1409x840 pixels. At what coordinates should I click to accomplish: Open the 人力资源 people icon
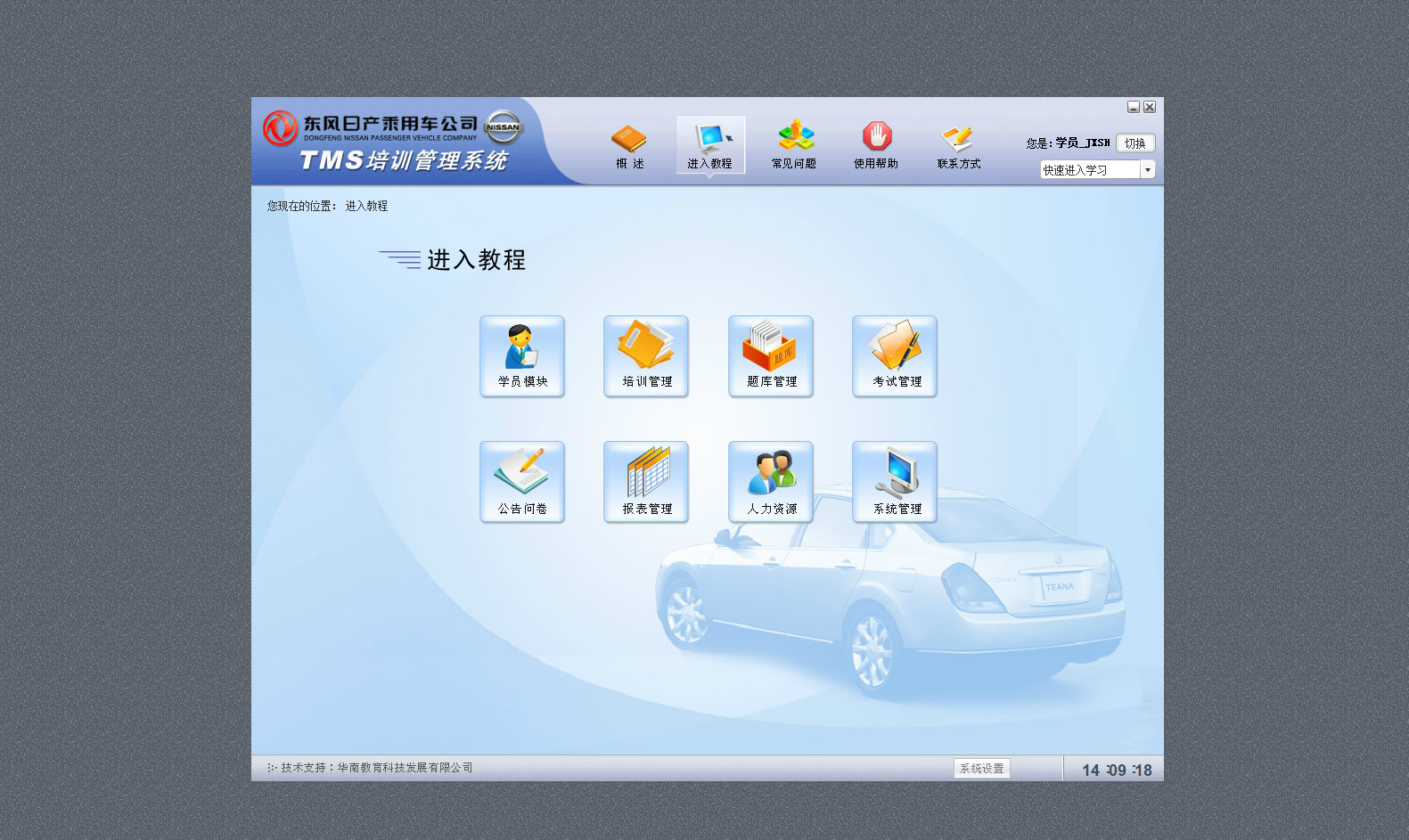tap(771, 482)
